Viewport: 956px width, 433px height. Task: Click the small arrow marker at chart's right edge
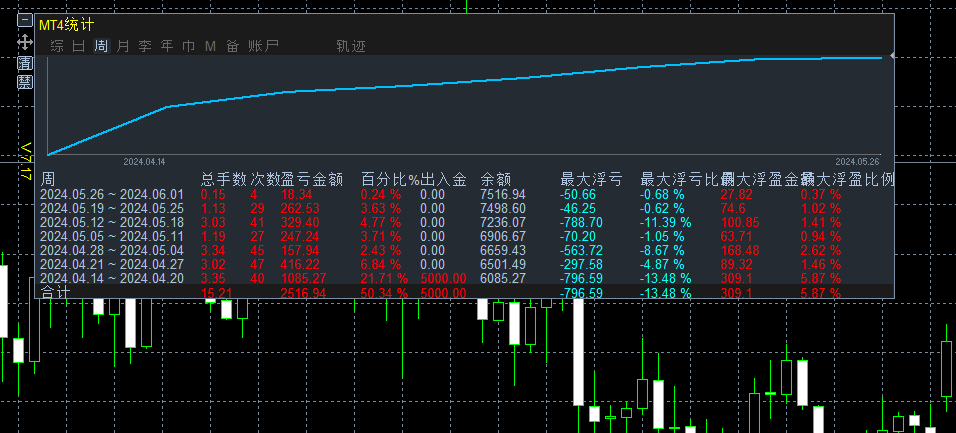click(892, 55)
